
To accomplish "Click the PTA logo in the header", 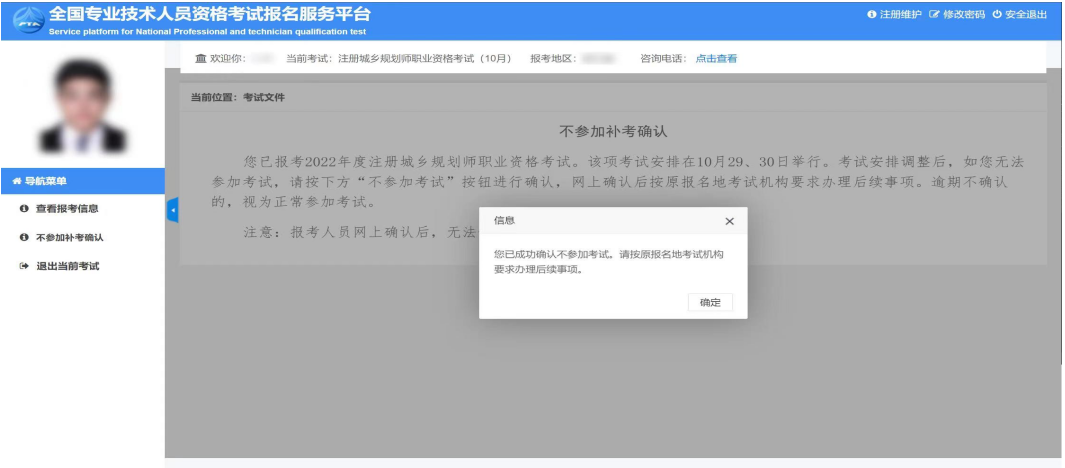I will 25,21.
